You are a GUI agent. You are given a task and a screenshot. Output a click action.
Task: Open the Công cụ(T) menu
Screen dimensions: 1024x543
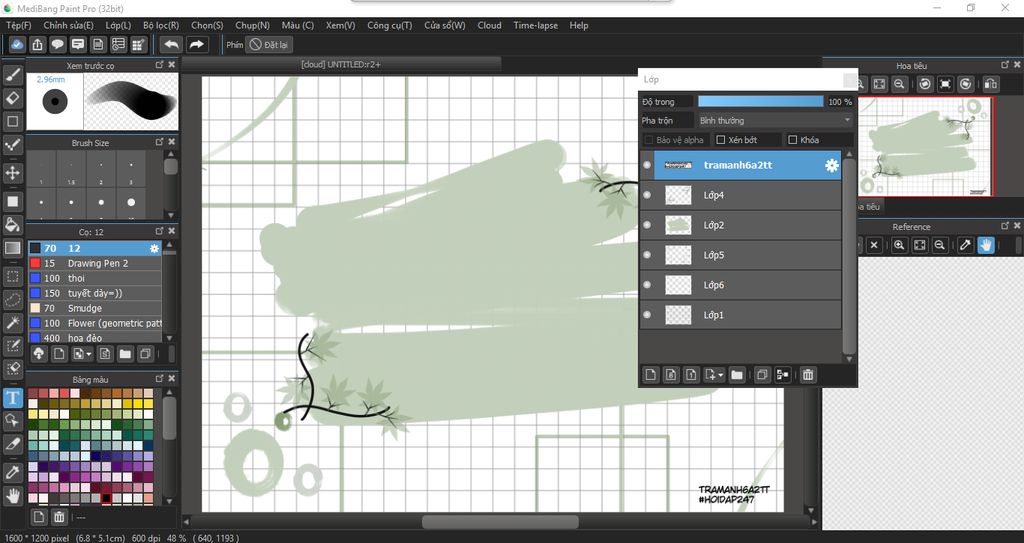coord(390,25)
